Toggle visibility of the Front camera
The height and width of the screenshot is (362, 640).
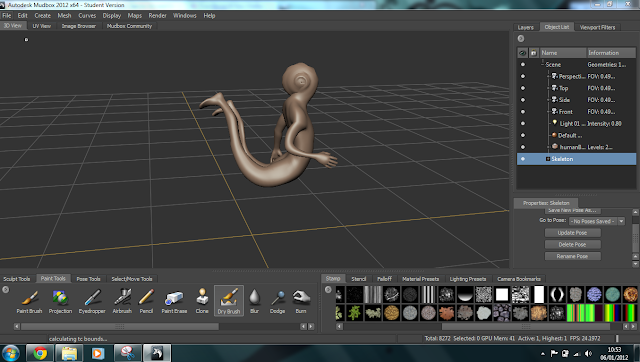[x=523, y=112]
